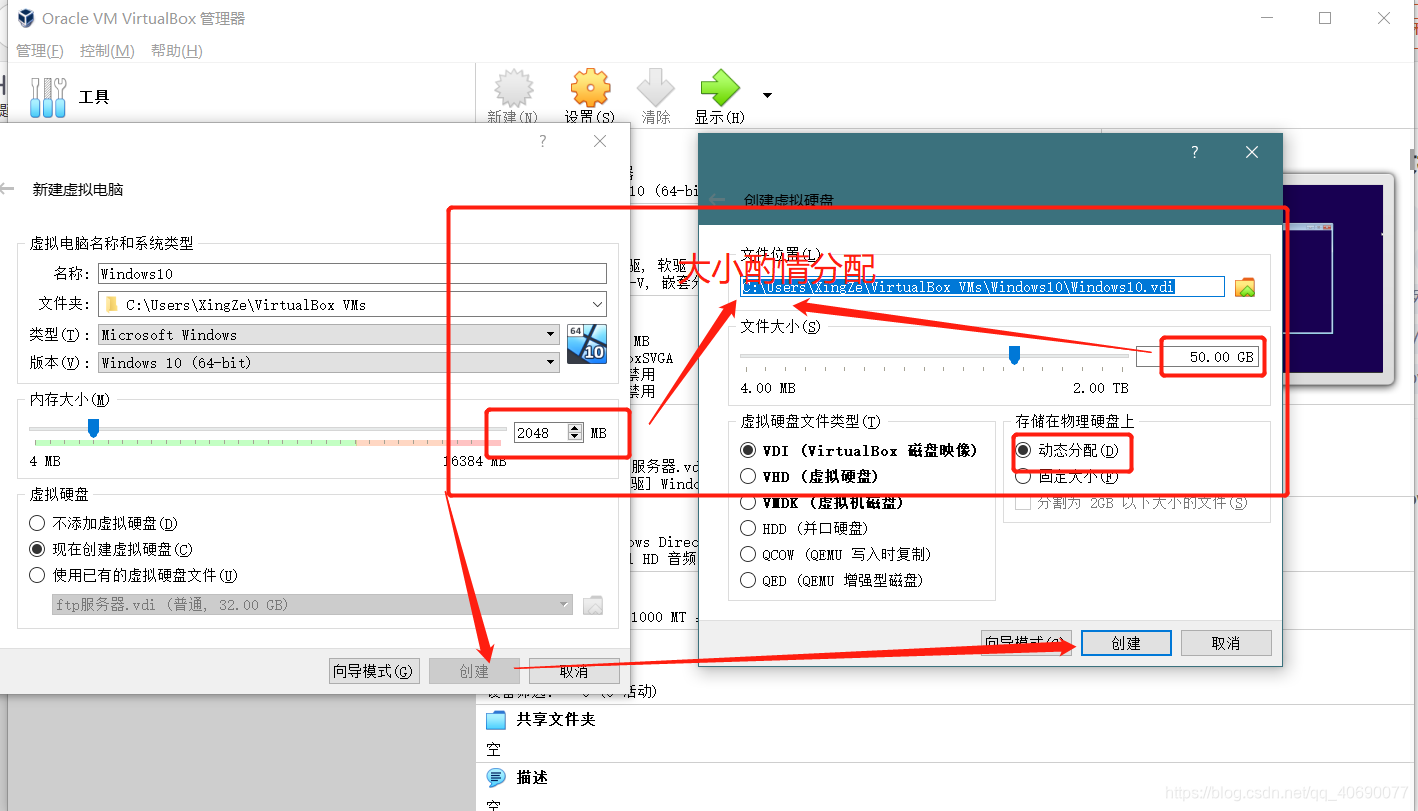Select QED (QEMU 增强型磁盘) disk type
The image size is (1418, 811).
click(x=748, y=580)
